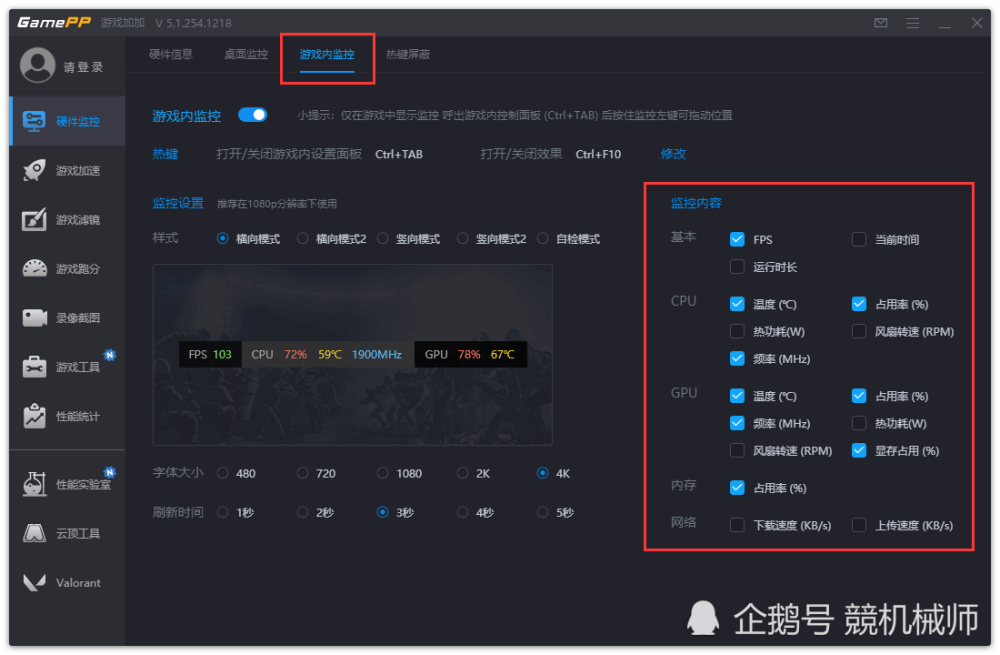
Task: Open the 桌面监控 tab
Action: click(x=246, y=54)
